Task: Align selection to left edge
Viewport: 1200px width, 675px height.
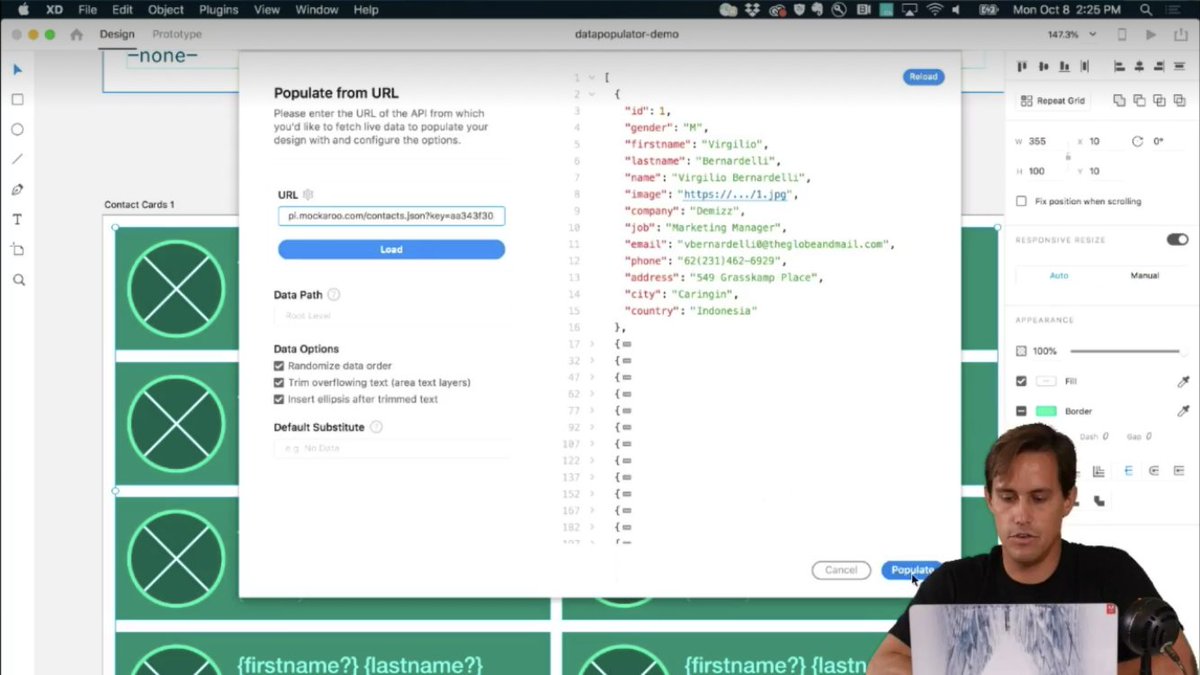Action: coord(1119,67)
